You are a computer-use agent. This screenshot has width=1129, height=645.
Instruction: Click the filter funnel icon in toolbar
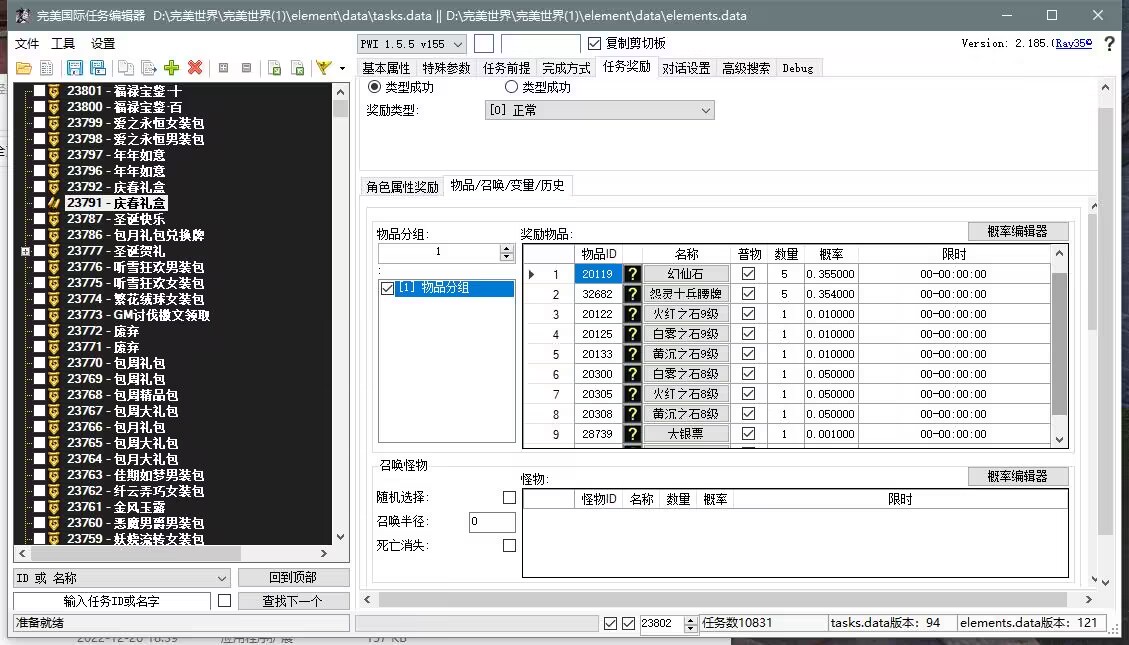pos(323,68)
